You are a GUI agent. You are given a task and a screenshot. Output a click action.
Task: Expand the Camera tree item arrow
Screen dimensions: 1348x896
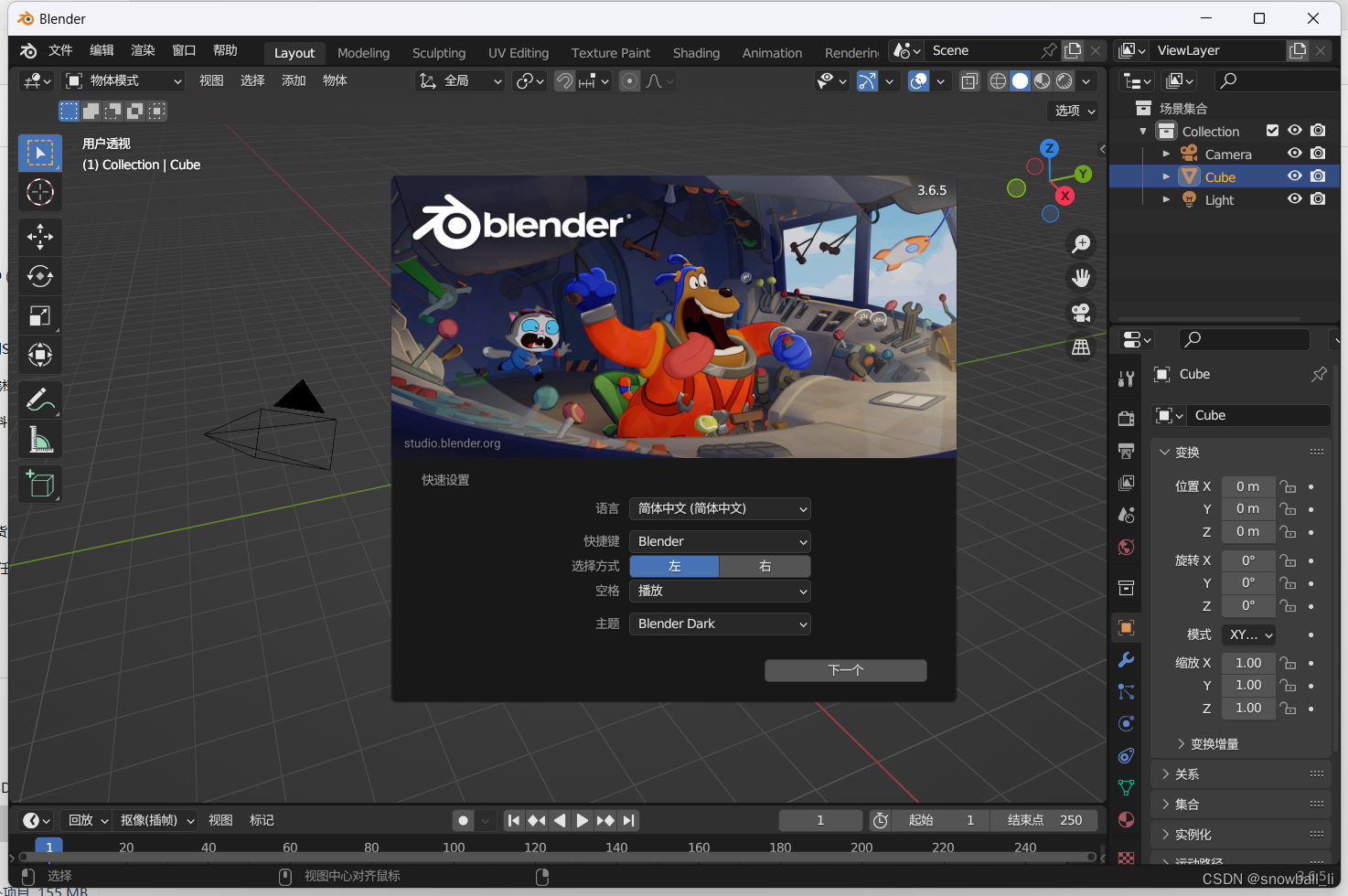click(1166, 154)
